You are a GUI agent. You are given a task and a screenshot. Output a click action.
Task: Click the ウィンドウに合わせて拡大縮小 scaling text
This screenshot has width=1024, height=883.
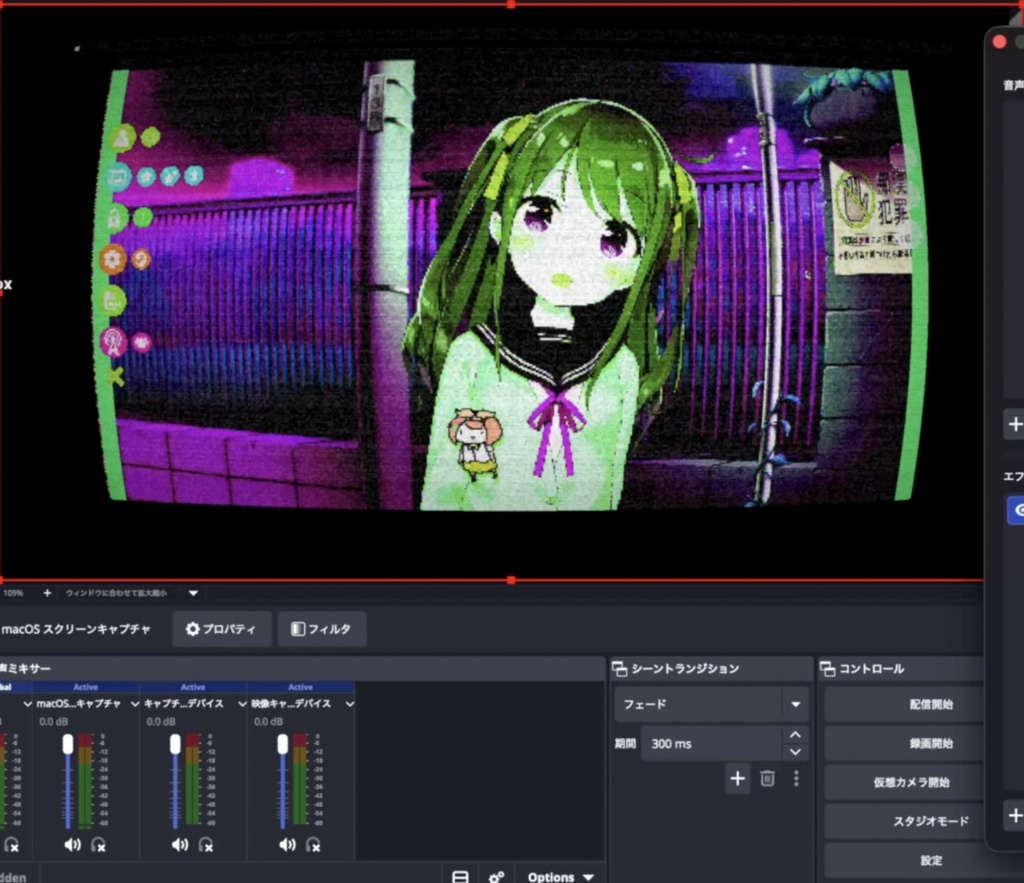116,593
